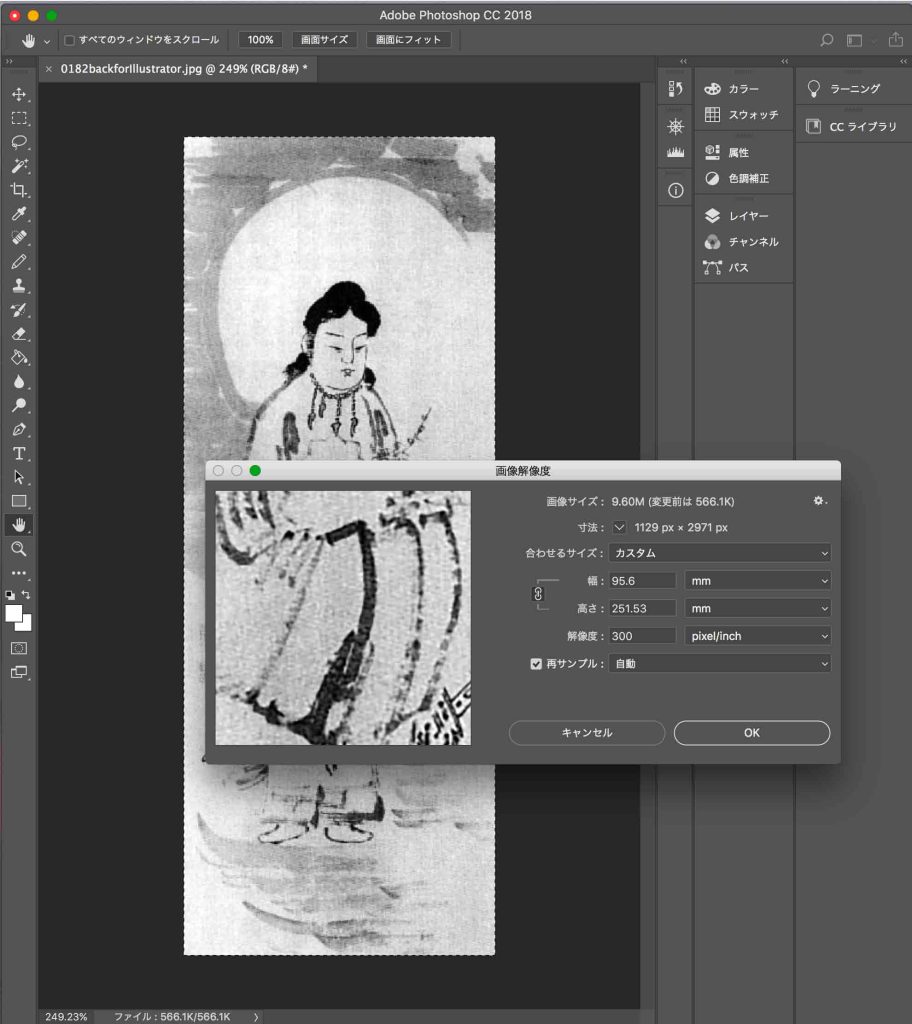This screenshot has width=912, height=1024.
Task: Select the Lasso tool
Action: point(19,142)
